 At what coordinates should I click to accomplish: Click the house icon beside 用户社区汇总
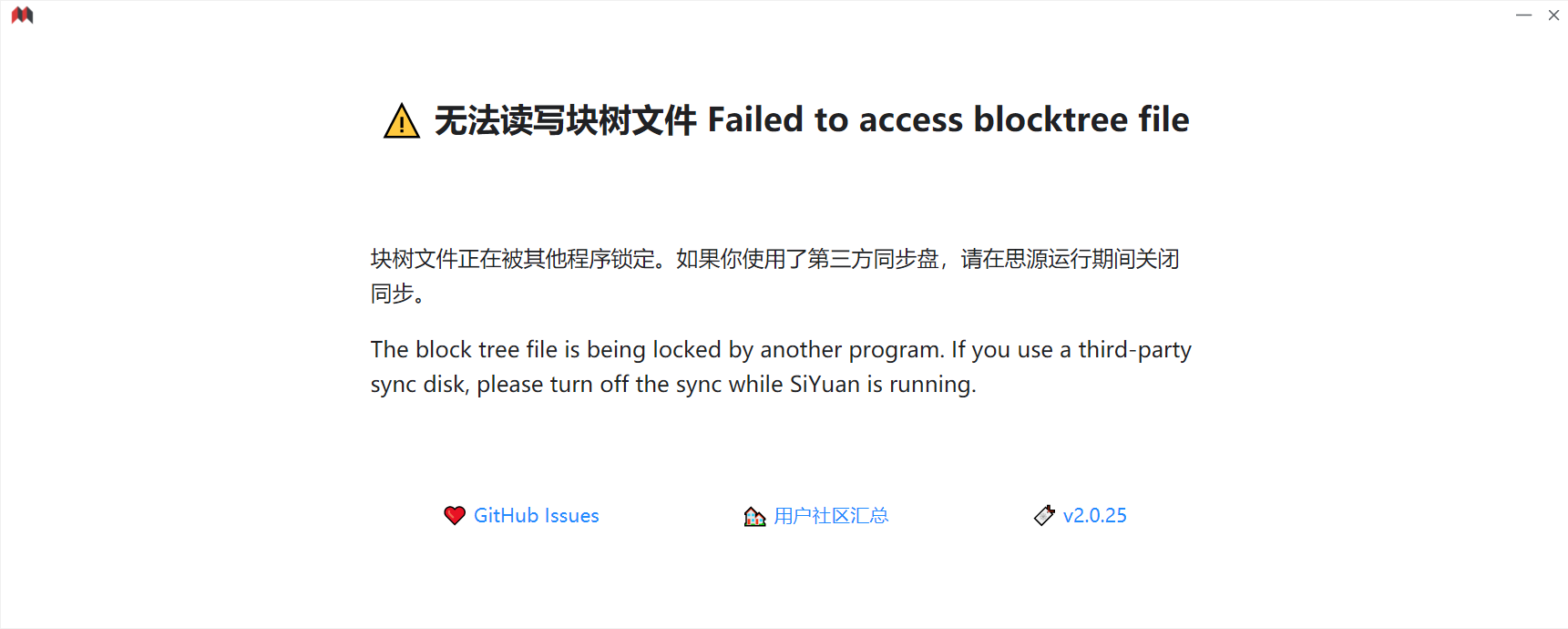[754, 517]
